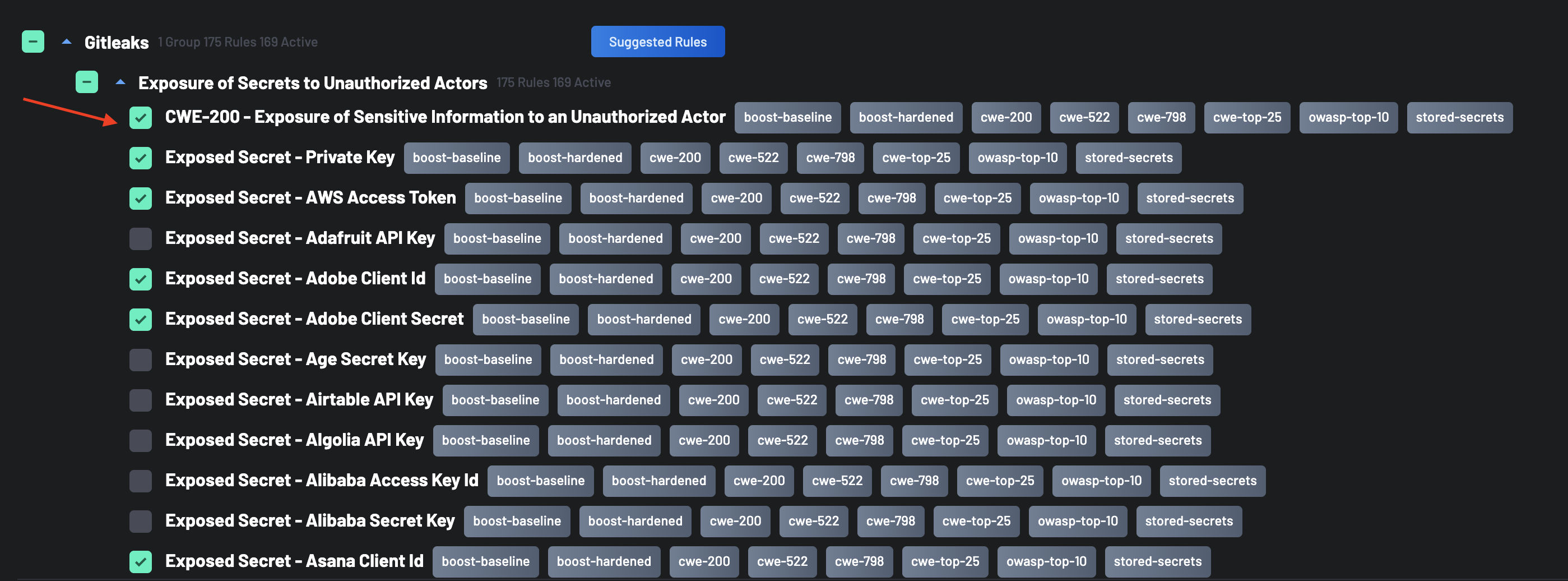Image resolution: width=1568 pixels, height=581 pixels.
Task: Click boost-hardened tag on Adobe Client Id row
Action: 606,279
